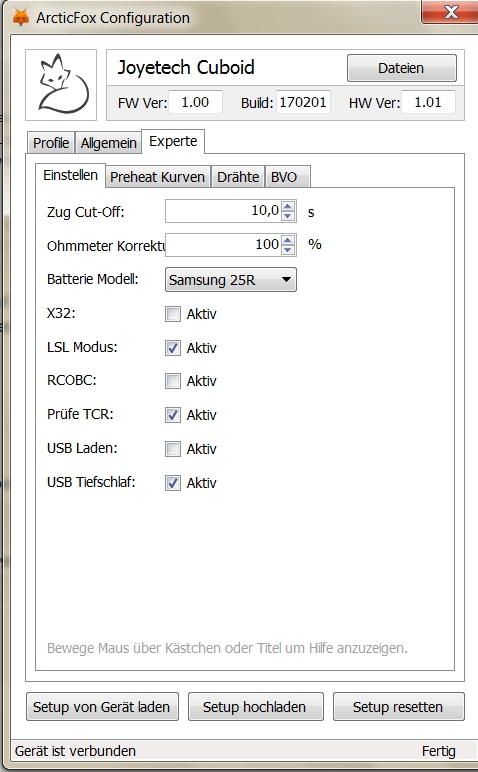Image resolution: width=478 pixels, height=772 pixels.
Task: Open the Drähte sub-tab
Action: [238, 177]
